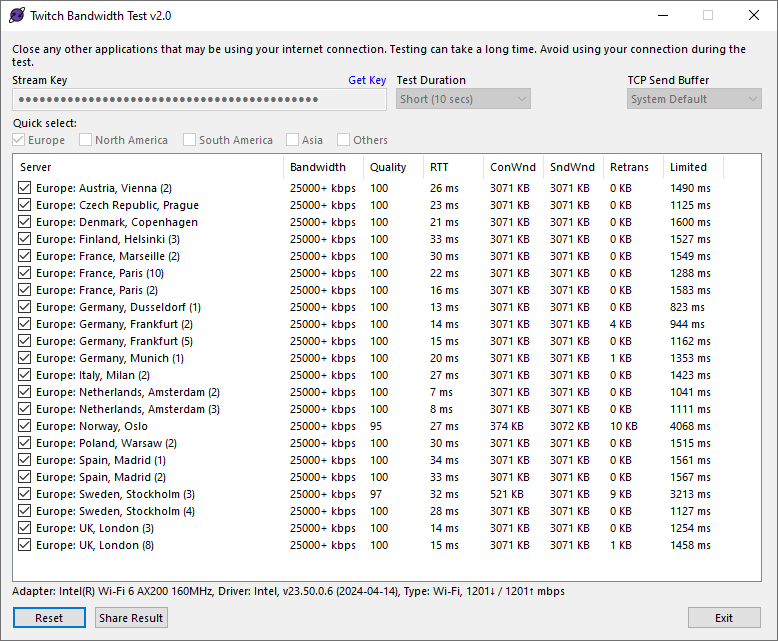This screenshot has width=778, height=641.
Task: Uncheck Europe: Sweden, Stockholm (4) server
Action: pos(24,511)
